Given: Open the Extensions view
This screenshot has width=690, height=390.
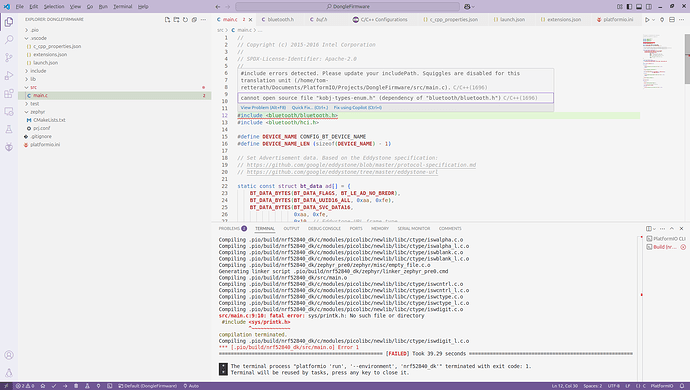Looking at the screenshot, I should (x=9, y=94).
